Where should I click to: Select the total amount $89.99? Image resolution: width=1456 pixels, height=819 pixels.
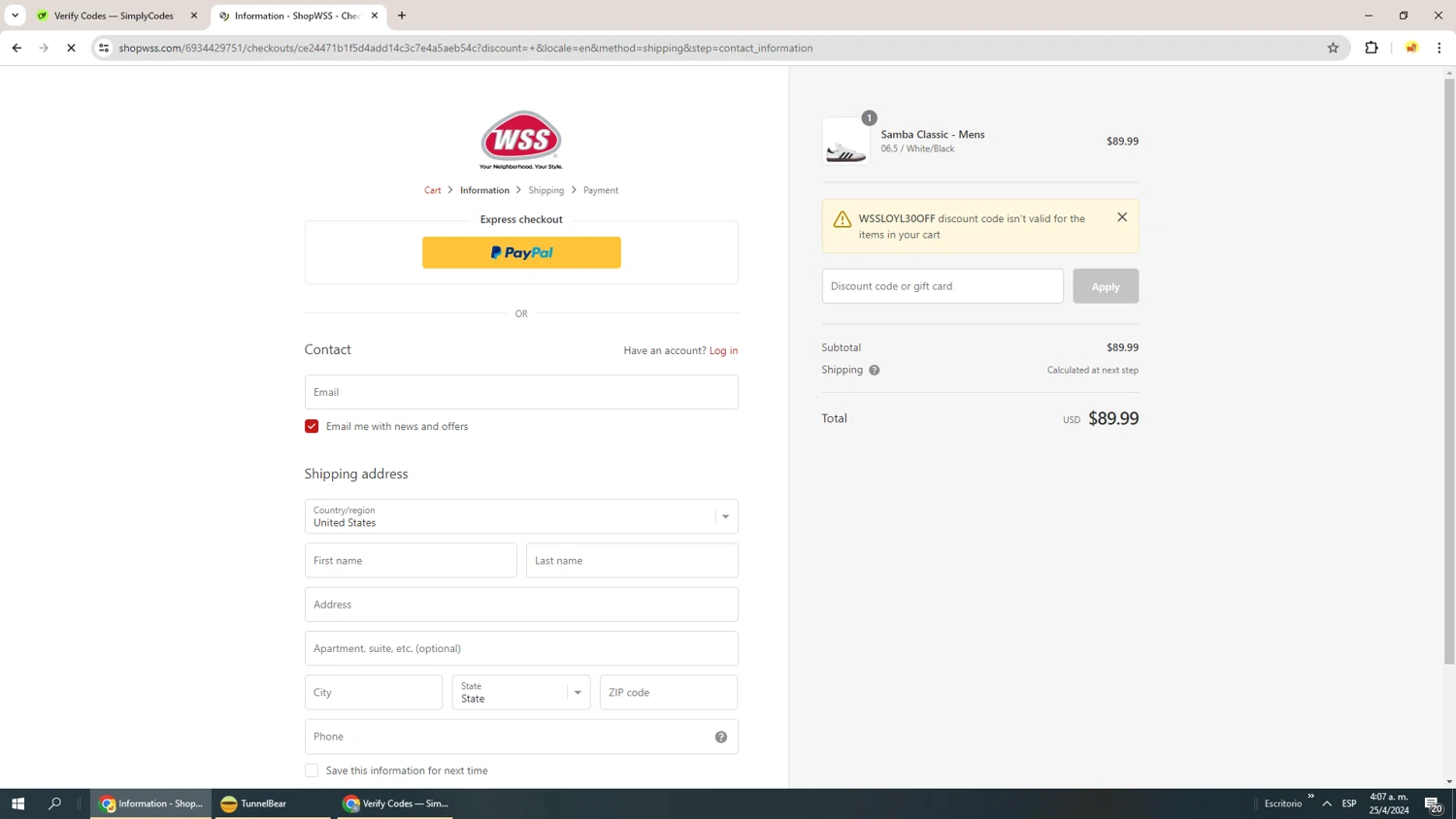click(1113, 418)
